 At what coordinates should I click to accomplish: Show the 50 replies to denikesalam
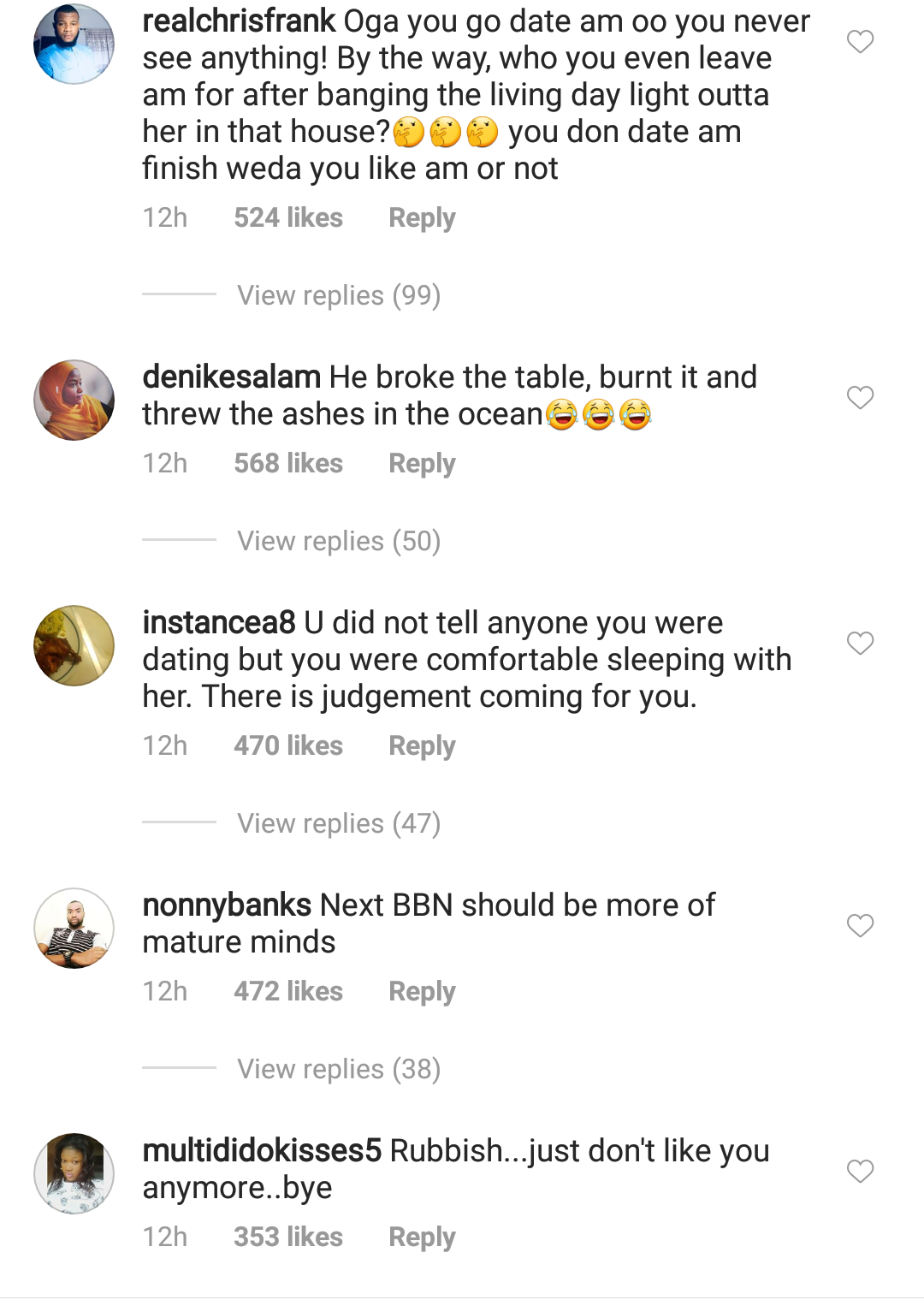tap(339, 541)
